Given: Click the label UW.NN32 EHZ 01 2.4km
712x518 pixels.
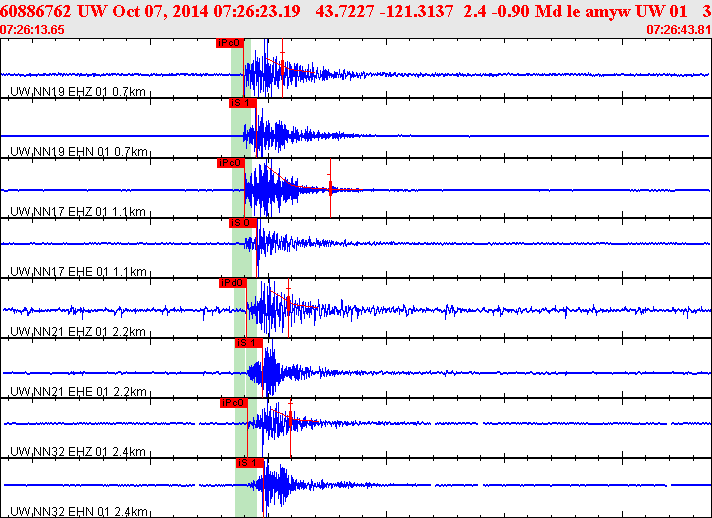Looking at the screenshot, I should coord(78,452).
